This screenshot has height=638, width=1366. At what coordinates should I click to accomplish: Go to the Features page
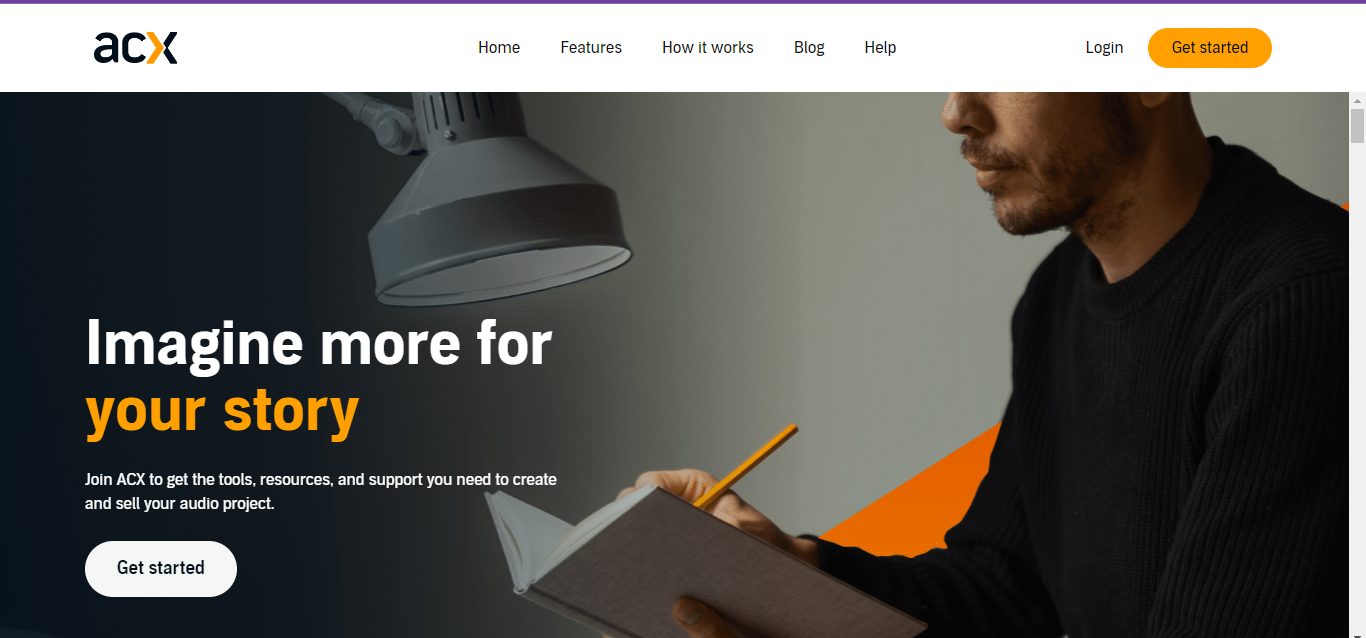pyautogui.click(x=591, y=47)
